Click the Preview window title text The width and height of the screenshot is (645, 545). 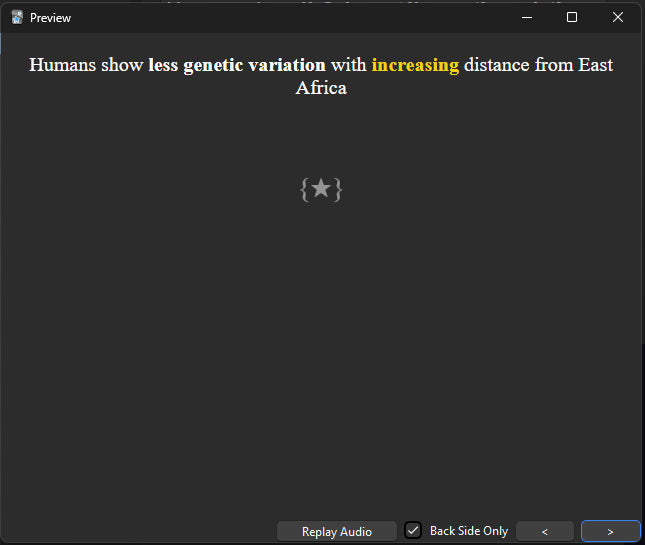(x=50, y=18)
